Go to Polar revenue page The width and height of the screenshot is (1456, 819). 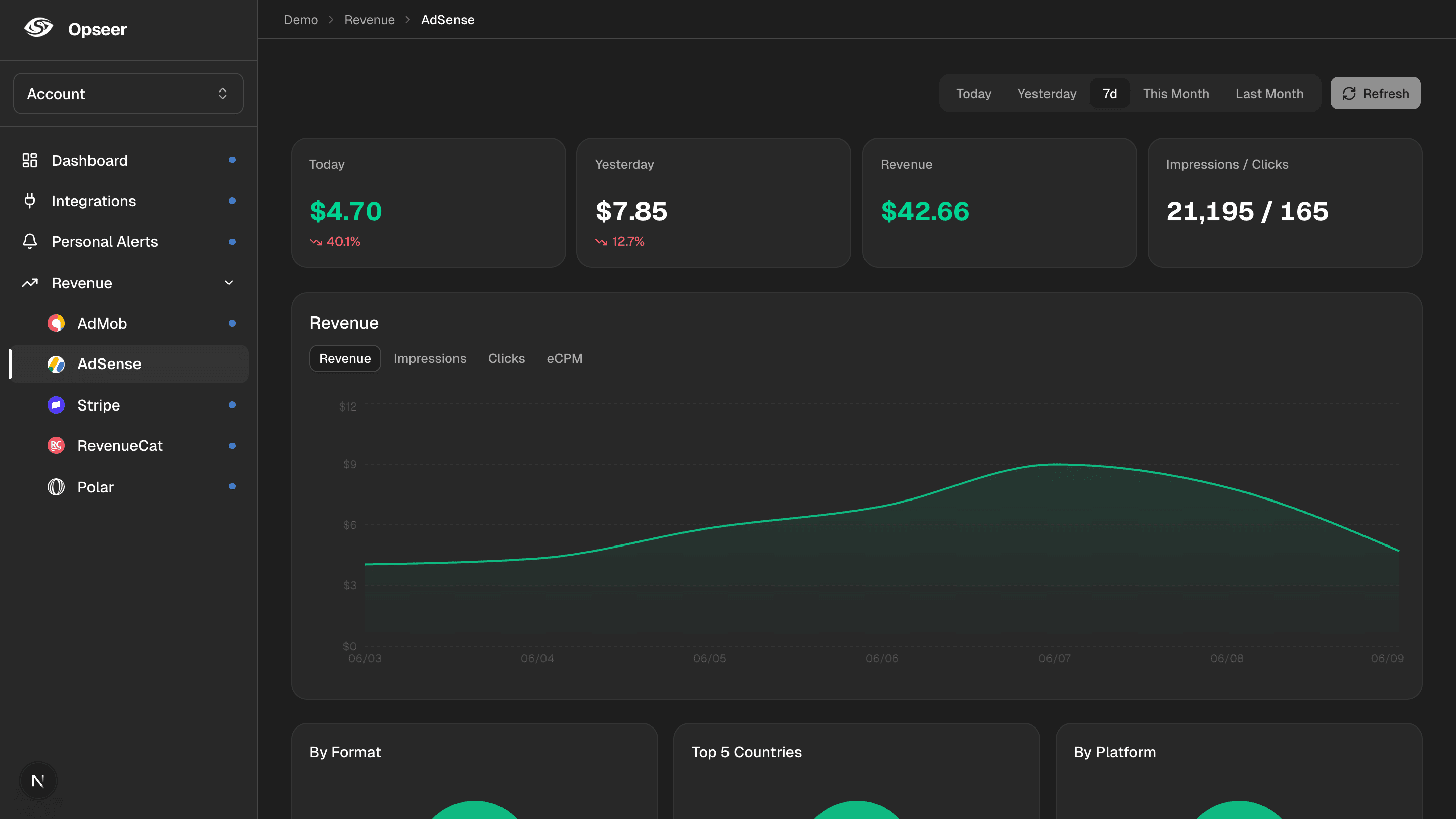[128, 487]
